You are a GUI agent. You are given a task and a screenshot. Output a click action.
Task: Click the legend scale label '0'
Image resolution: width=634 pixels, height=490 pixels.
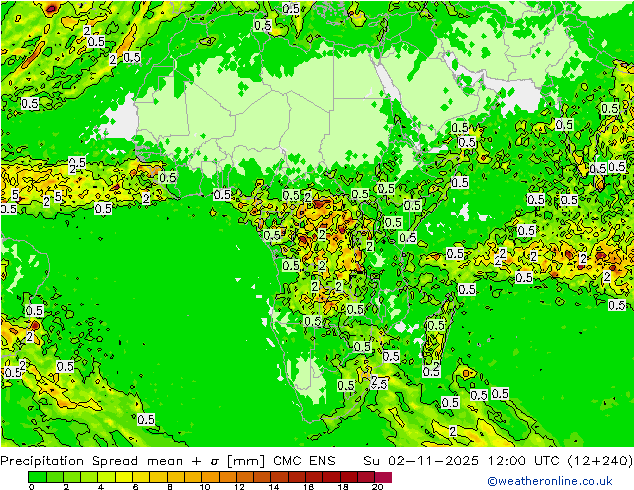click(32, 487)
